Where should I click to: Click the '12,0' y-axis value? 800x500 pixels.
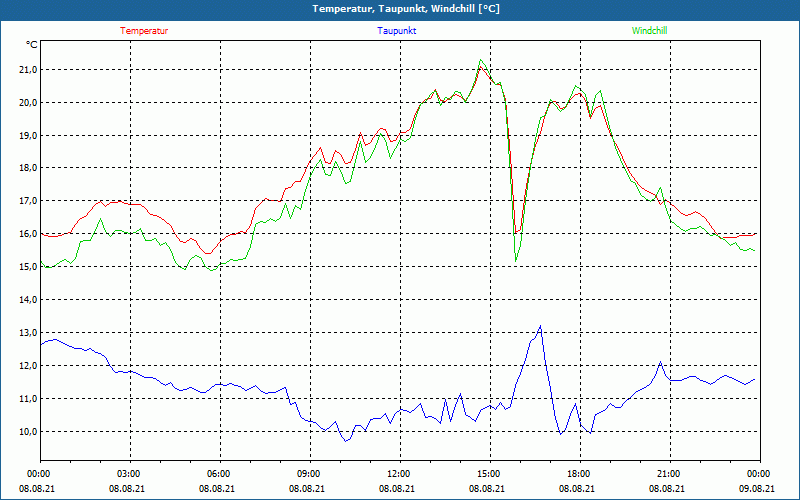tap(29, 366)
